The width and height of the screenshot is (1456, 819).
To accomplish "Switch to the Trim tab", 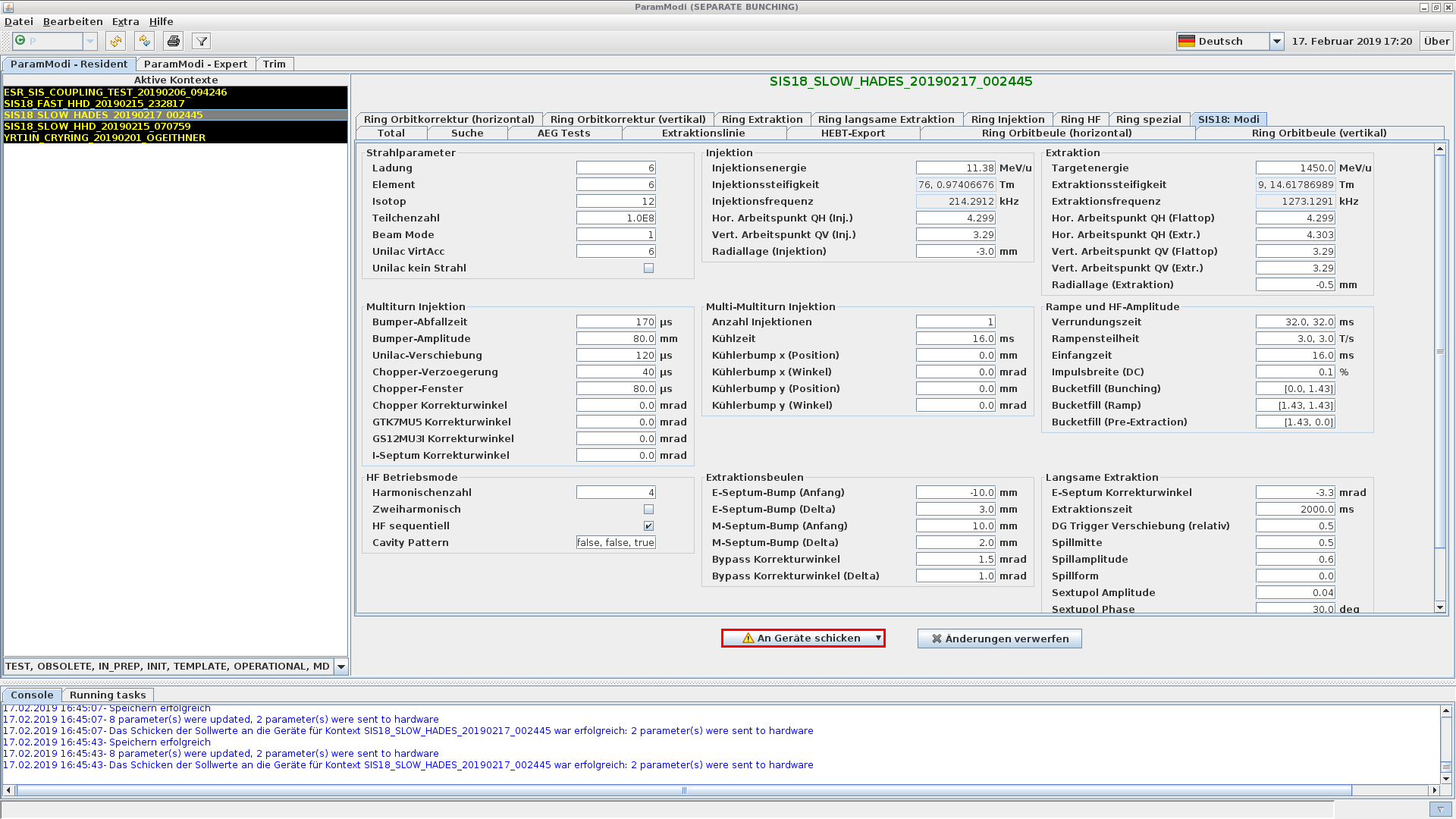I will pos(275,64).
